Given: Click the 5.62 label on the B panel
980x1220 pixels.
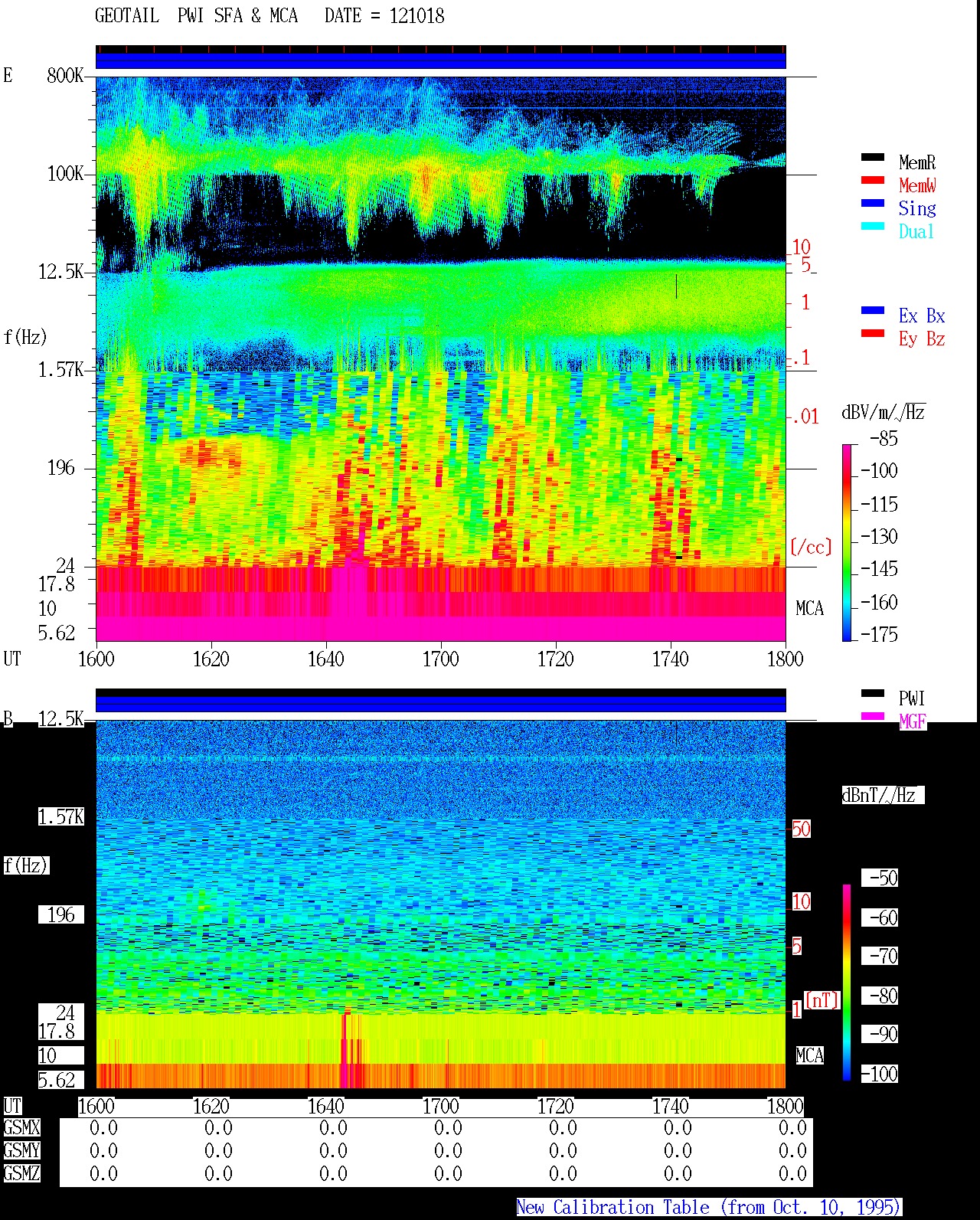Looking at the screenshot, I should 57,1080.
